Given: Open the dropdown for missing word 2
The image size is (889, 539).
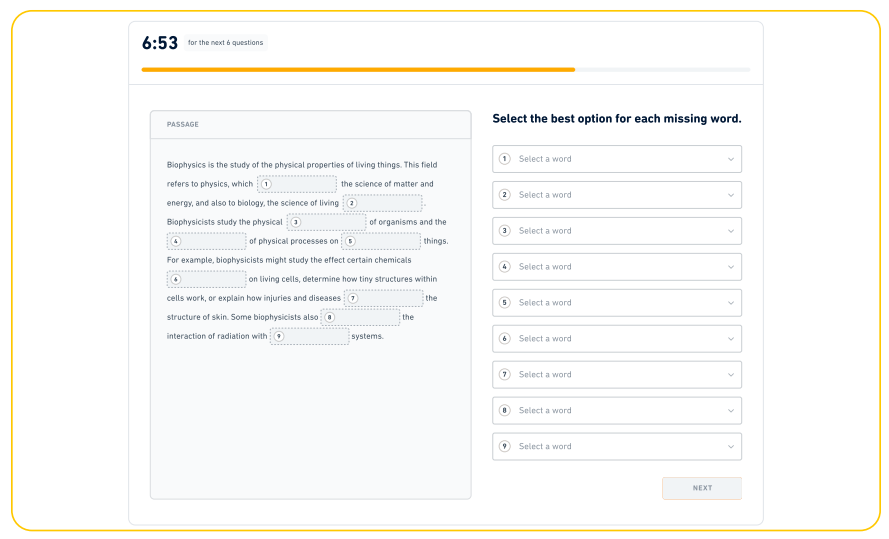Looking at the screenshot, I should (x=616, y=195).
